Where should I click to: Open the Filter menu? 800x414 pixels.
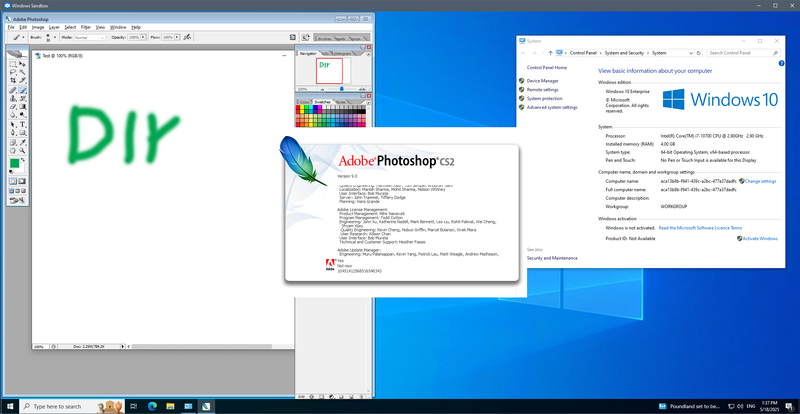[x=86, y=27]
